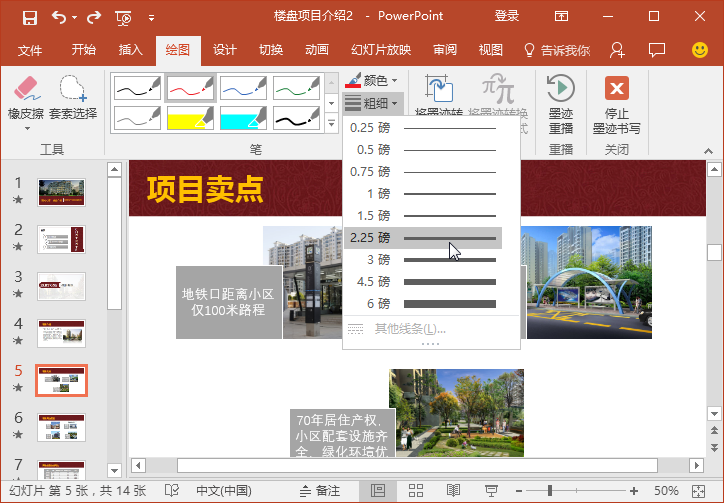Screen dimensions: 724x503
Task: Play the 墨迹重播 ink replay
Action: tap(561, 103)
